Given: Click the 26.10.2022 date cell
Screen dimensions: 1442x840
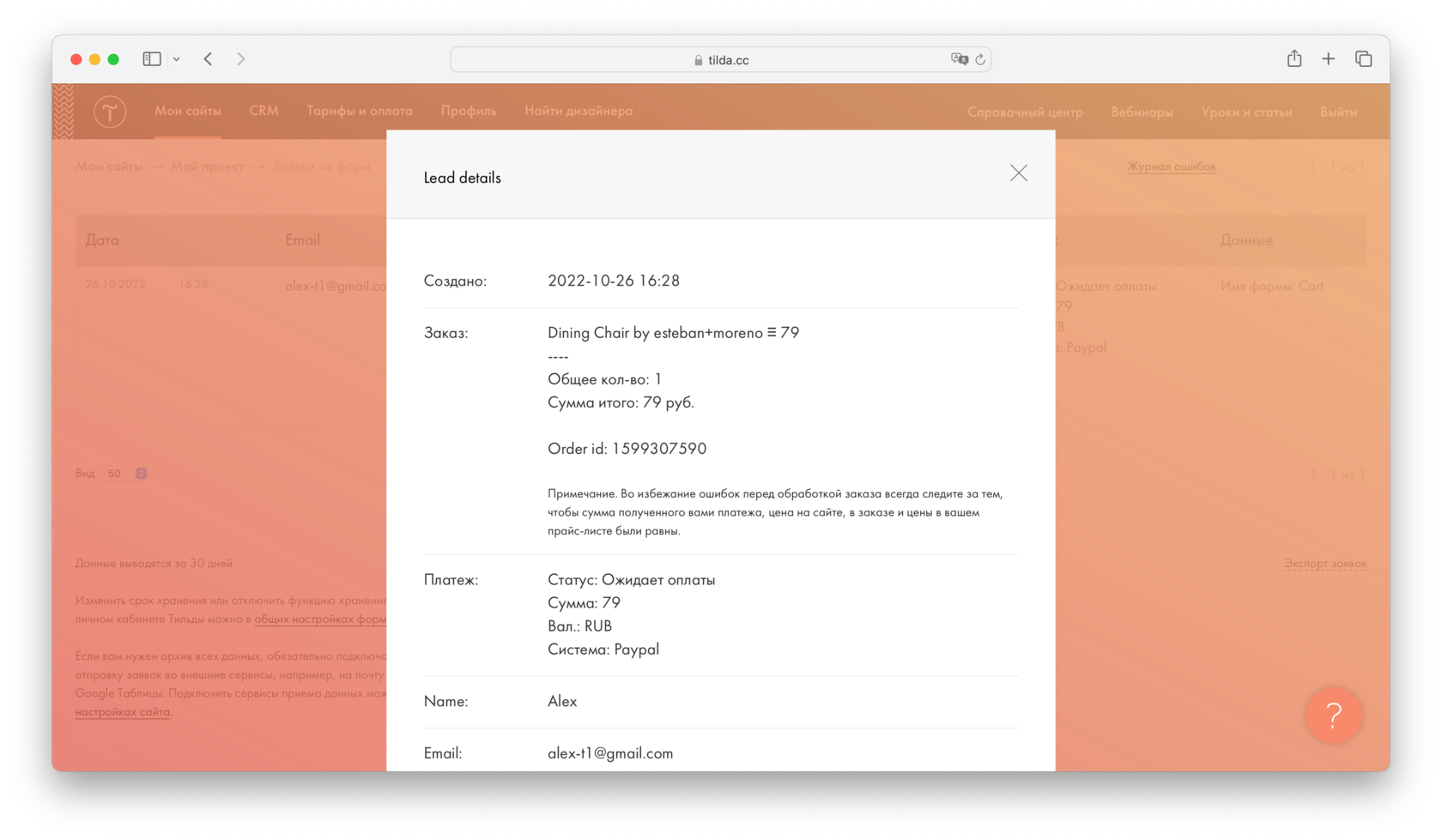Looking at the screenshot, I should pos(116,284).
